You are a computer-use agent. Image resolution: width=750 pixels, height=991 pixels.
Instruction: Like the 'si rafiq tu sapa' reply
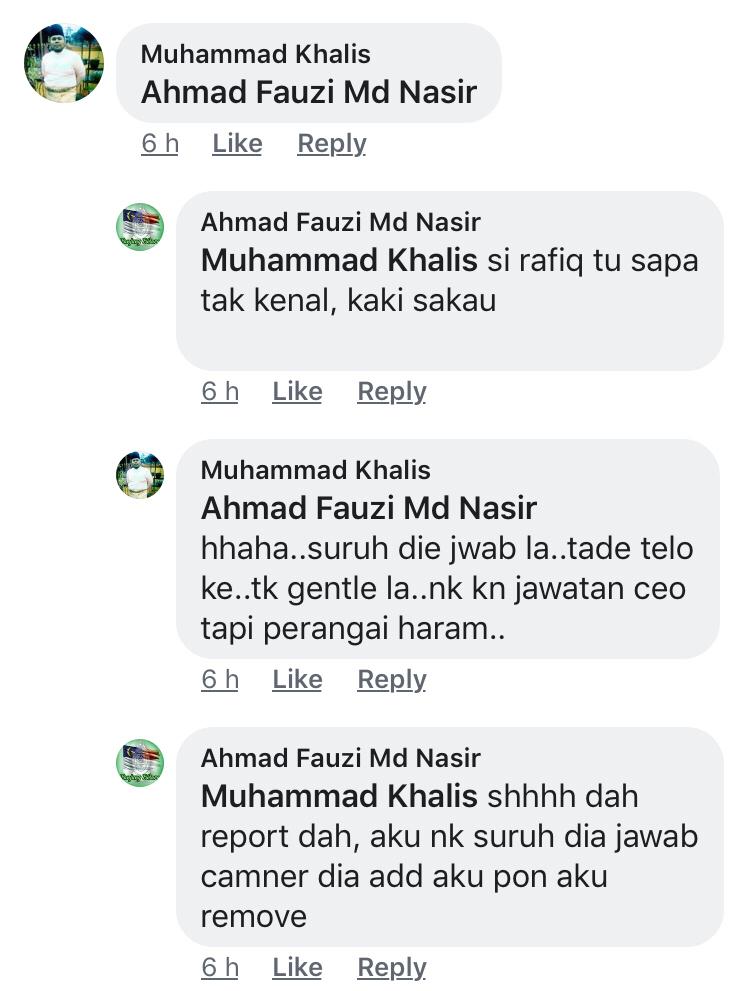click(x=297, y=392)
